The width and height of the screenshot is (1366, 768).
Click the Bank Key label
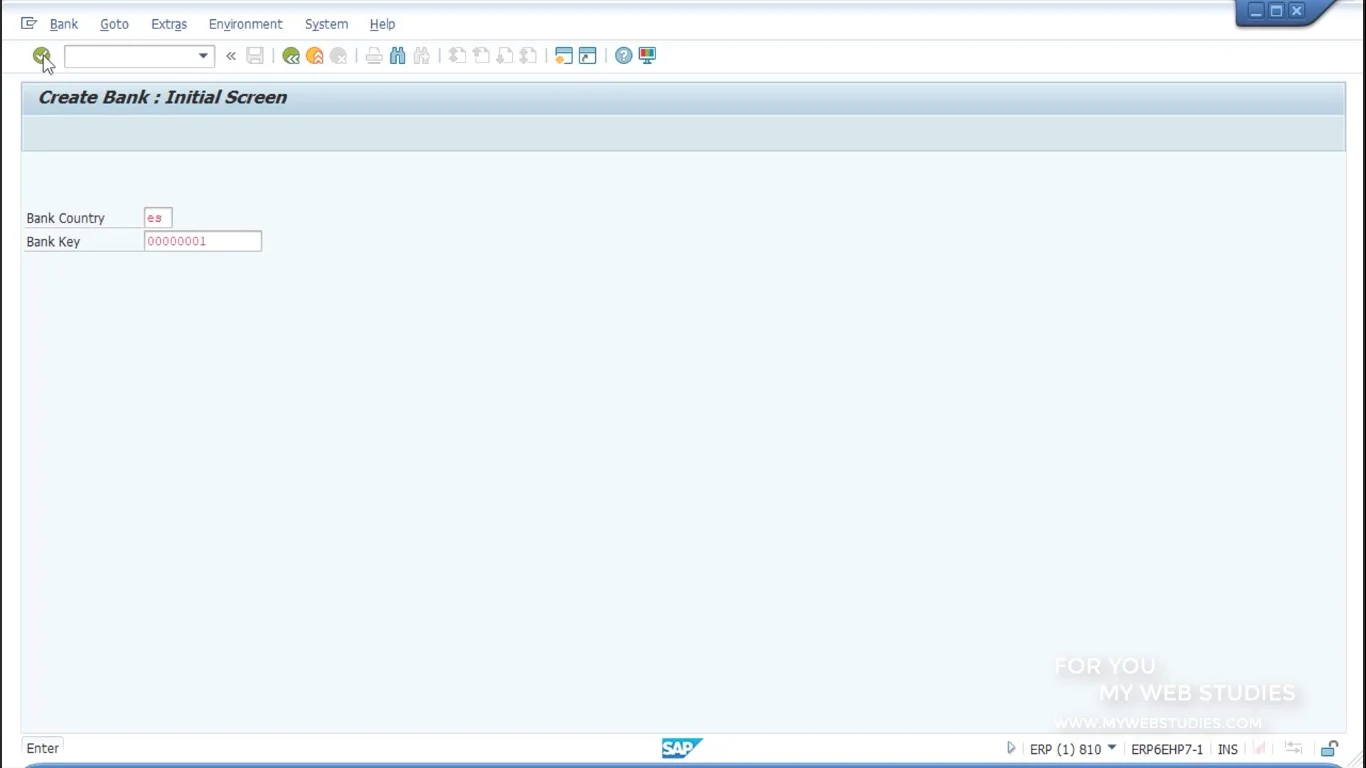coord(53,241)
